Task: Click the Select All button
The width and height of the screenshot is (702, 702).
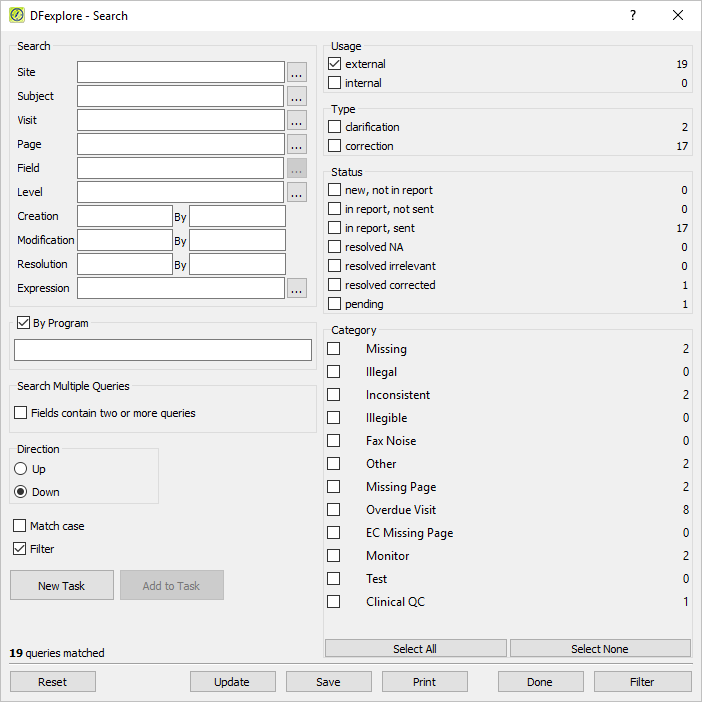Action: [415, 649]
